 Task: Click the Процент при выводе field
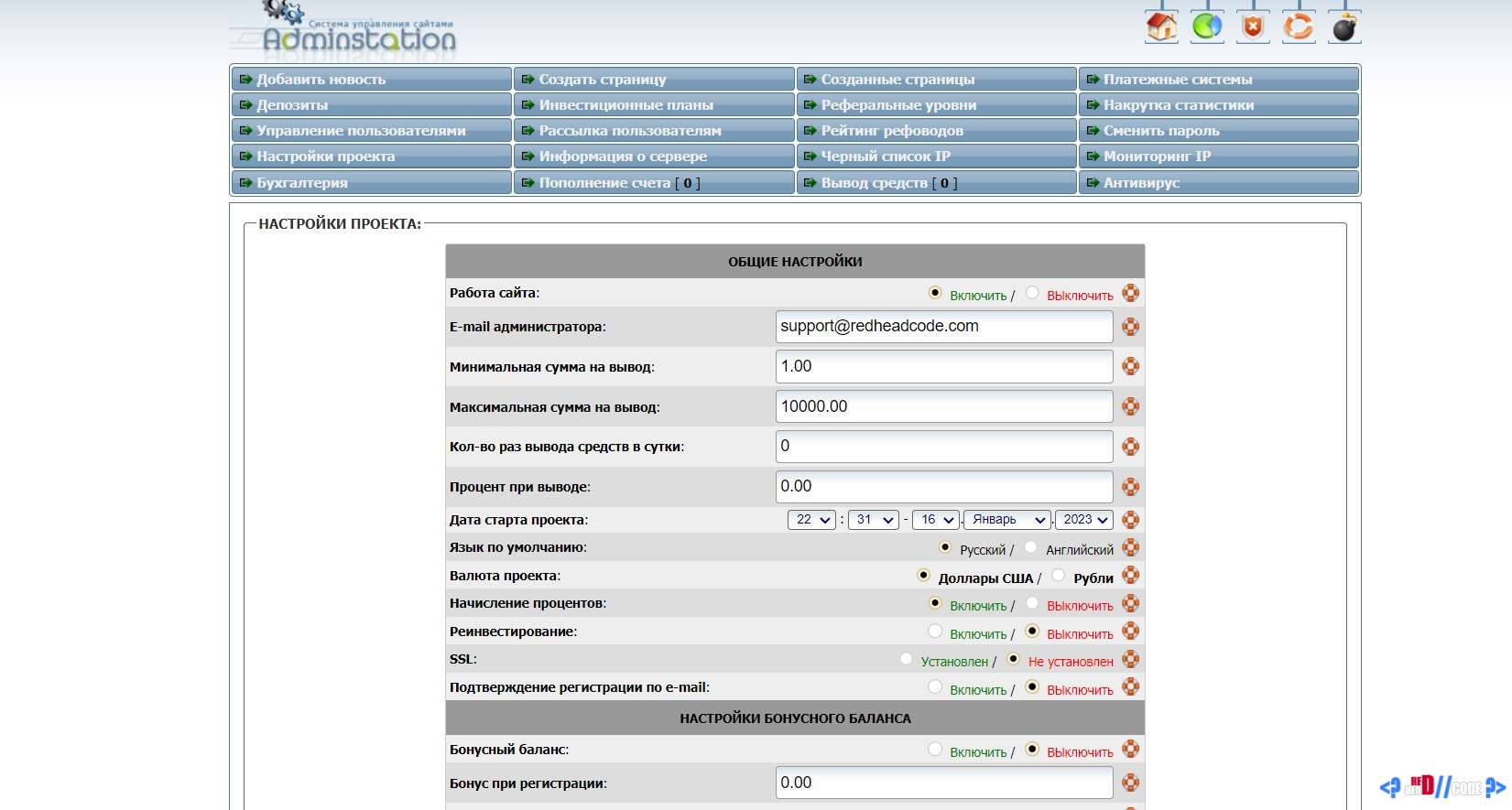tap(944, 487)
